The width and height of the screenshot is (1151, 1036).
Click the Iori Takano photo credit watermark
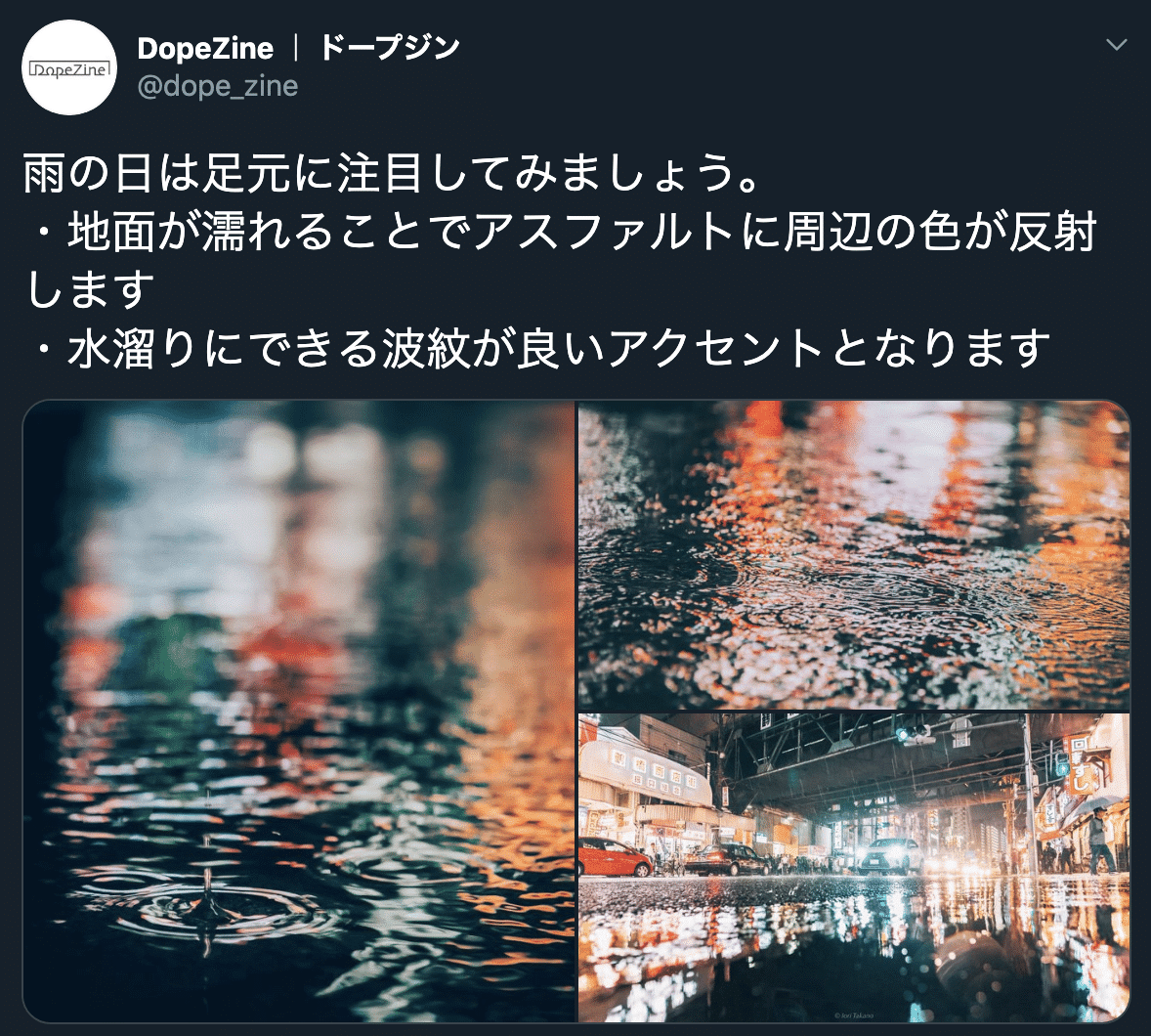pos(854,1015)
